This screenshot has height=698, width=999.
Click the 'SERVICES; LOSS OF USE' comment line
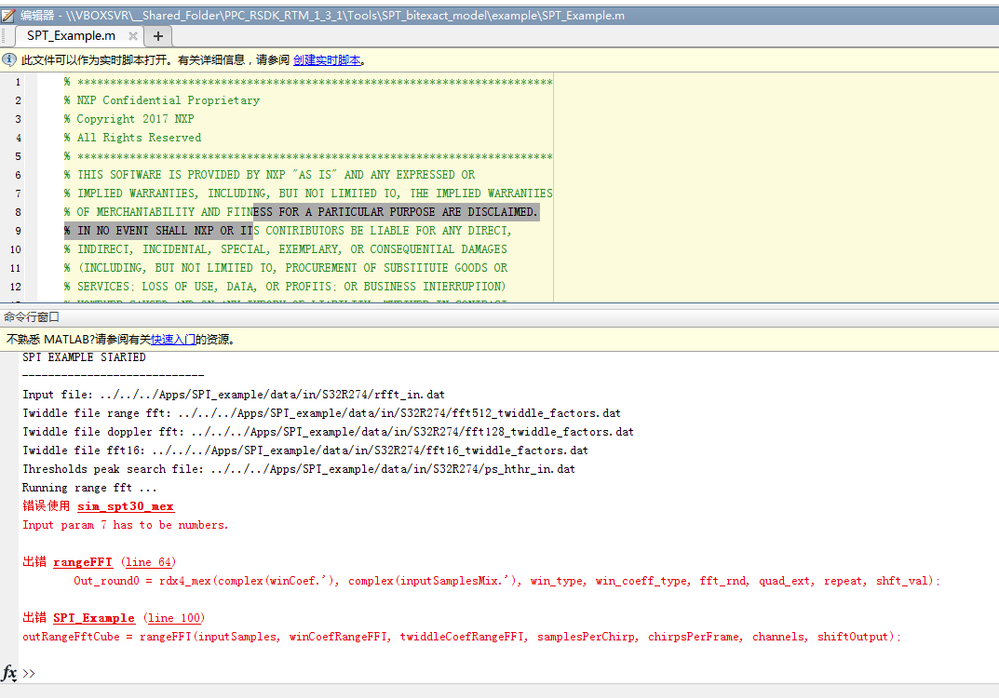click(x=285, y=287)
